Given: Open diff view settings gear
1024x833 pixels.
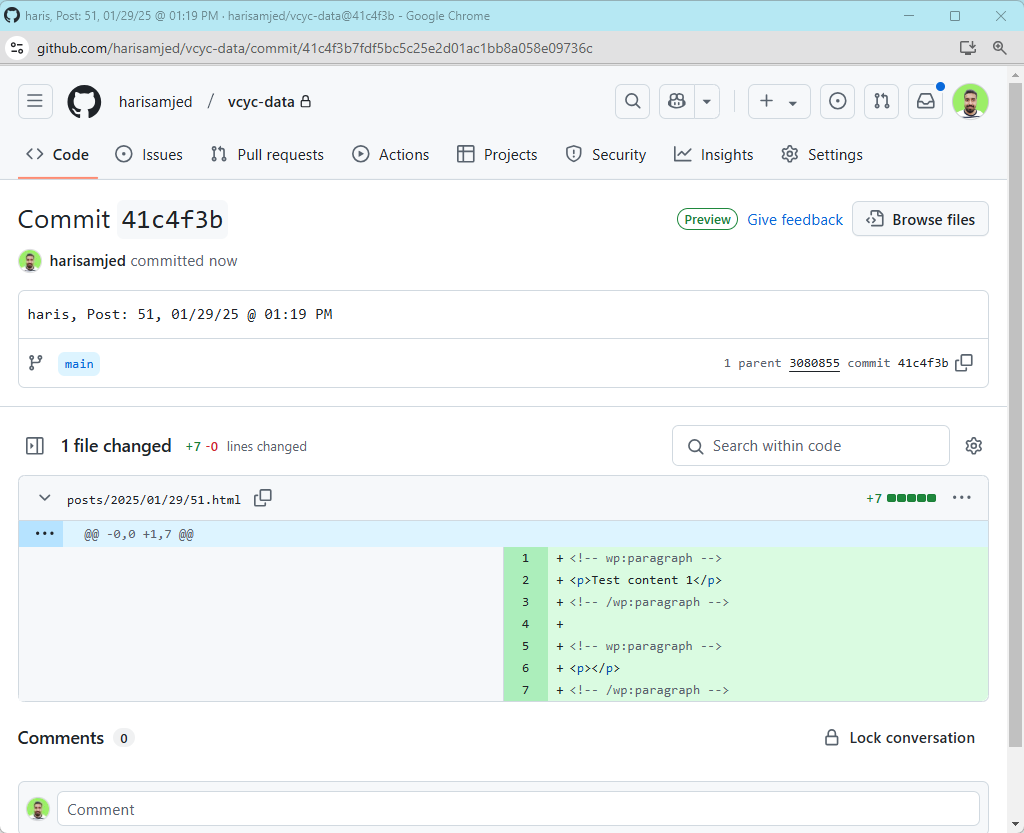Looking at the screenshot, I should [x=974, y=446].
